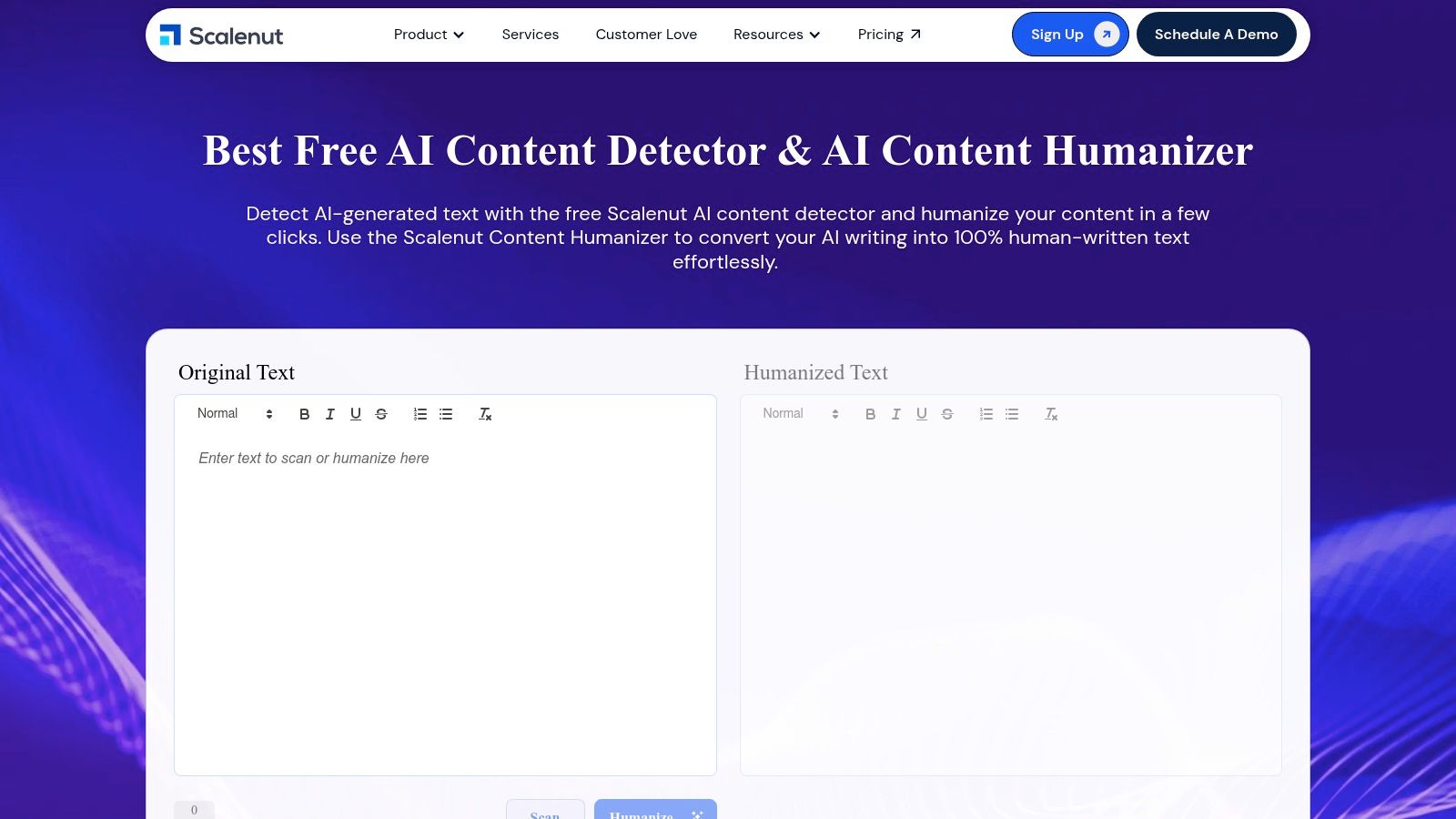Screen dimensions: 1456x819
Task: Clear formatting in the Original Text editor
Action: [x=485, y=414]
